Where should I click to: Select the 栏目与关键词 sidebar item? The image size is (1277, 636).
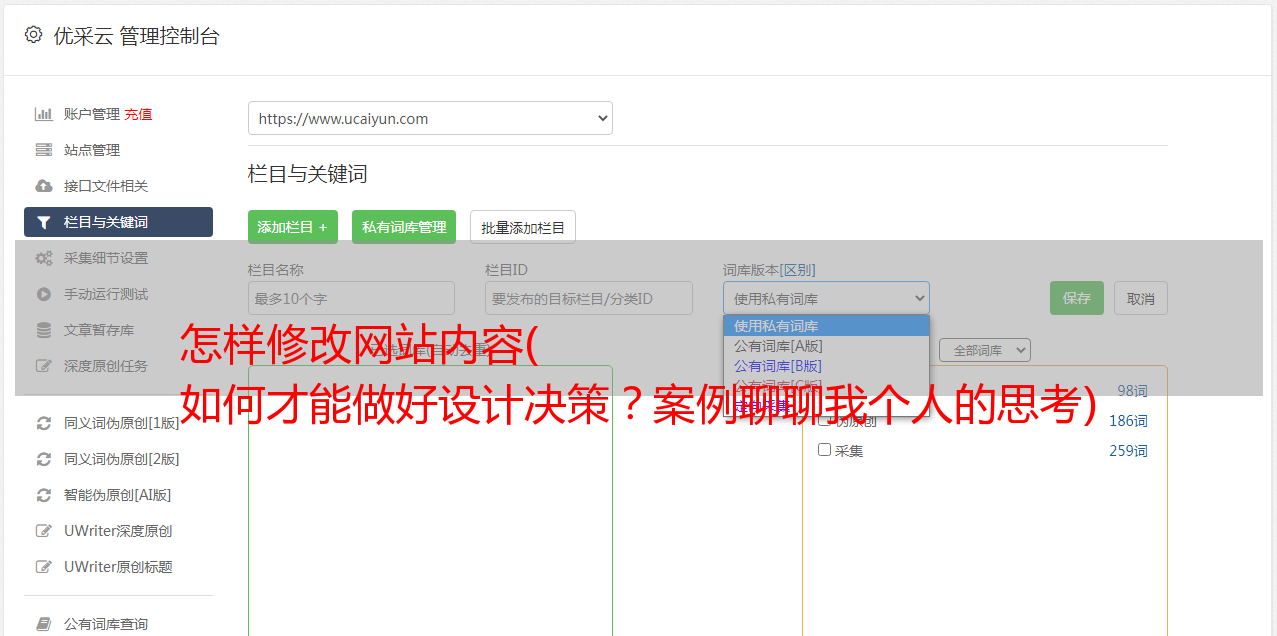pyautogui.click(x=118, y=222)
